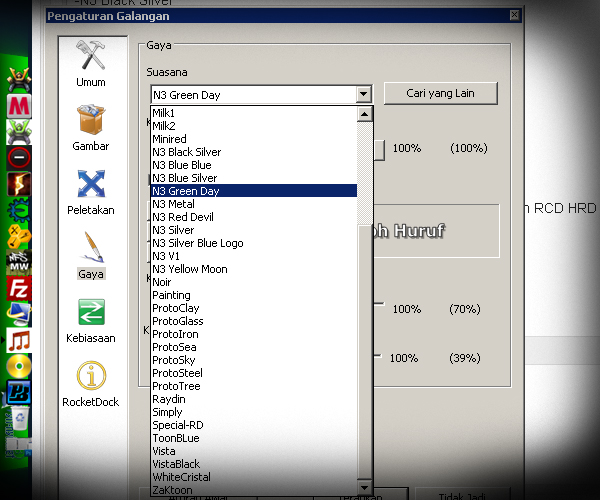The image size is (600, 500).
Task: Pick N3 Blue Blue theme
Action: (254, 165)
